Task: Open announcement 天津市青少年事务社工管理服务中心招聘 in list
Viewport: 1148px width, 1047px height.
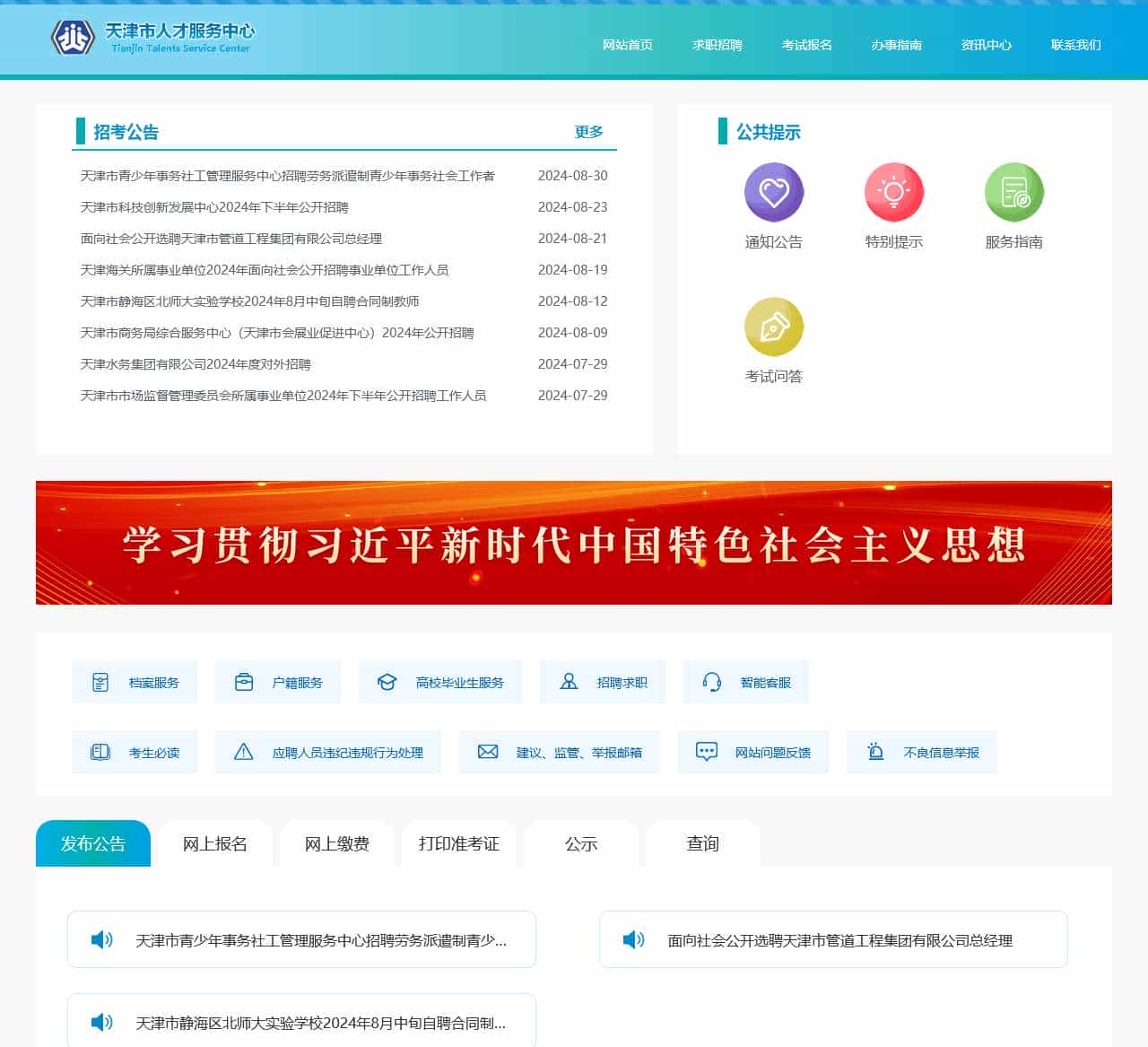Action: (287, 176)
